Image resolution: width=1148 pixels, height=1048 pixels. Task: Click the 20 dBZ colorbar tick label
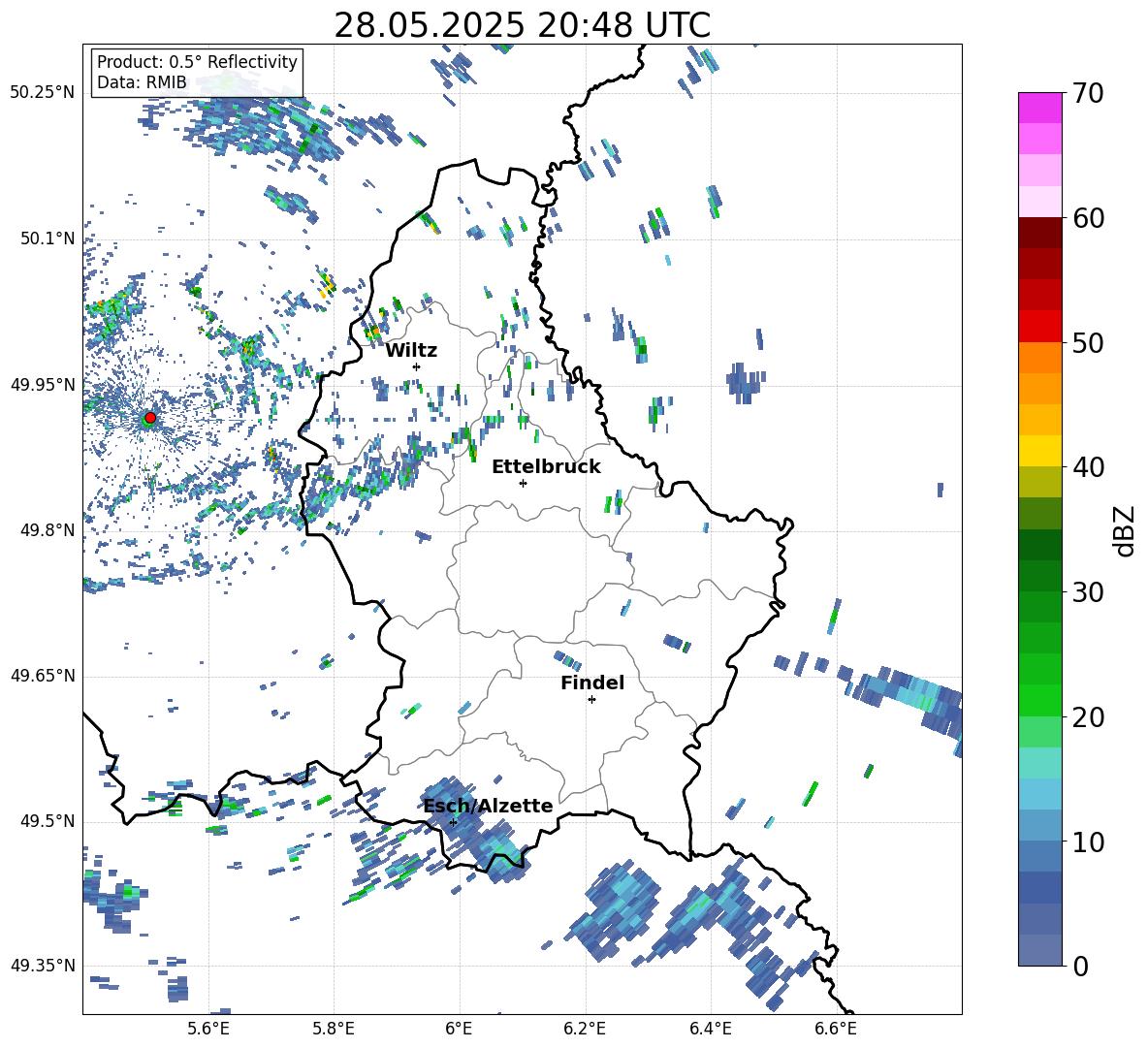pyautogui.click(x=1088, y=716)
